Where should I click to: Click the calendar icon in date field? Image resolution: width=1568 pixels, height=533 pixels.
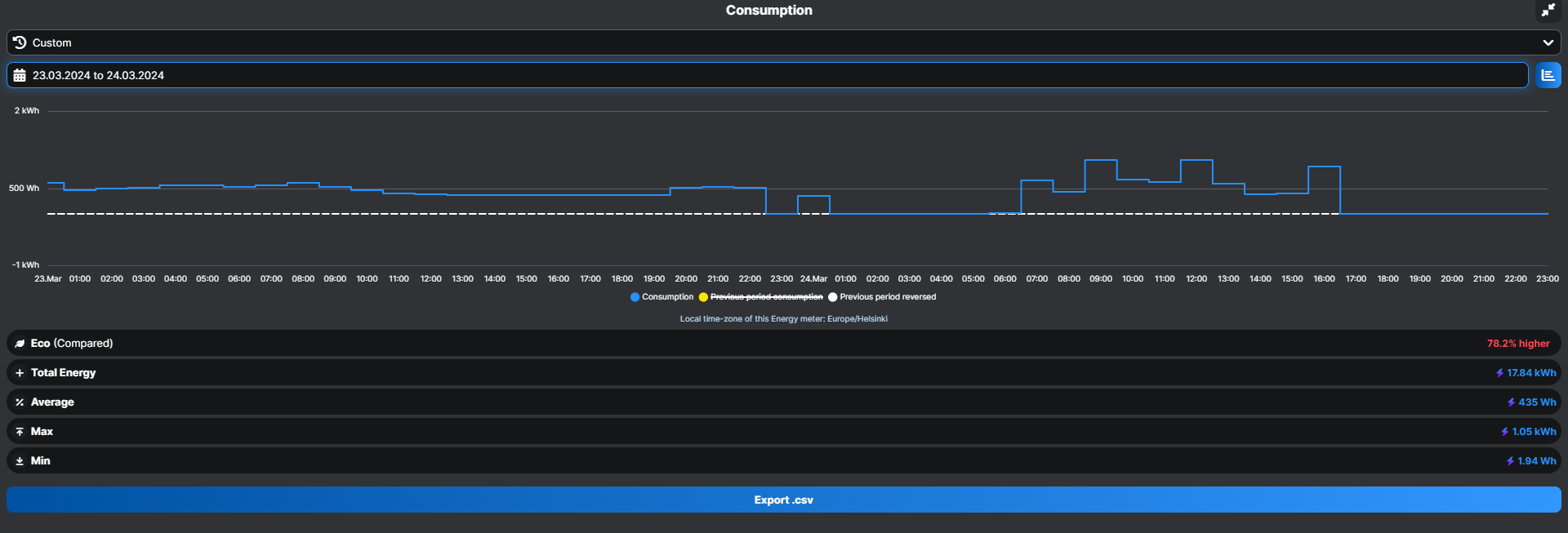click(x=20, y=75)
